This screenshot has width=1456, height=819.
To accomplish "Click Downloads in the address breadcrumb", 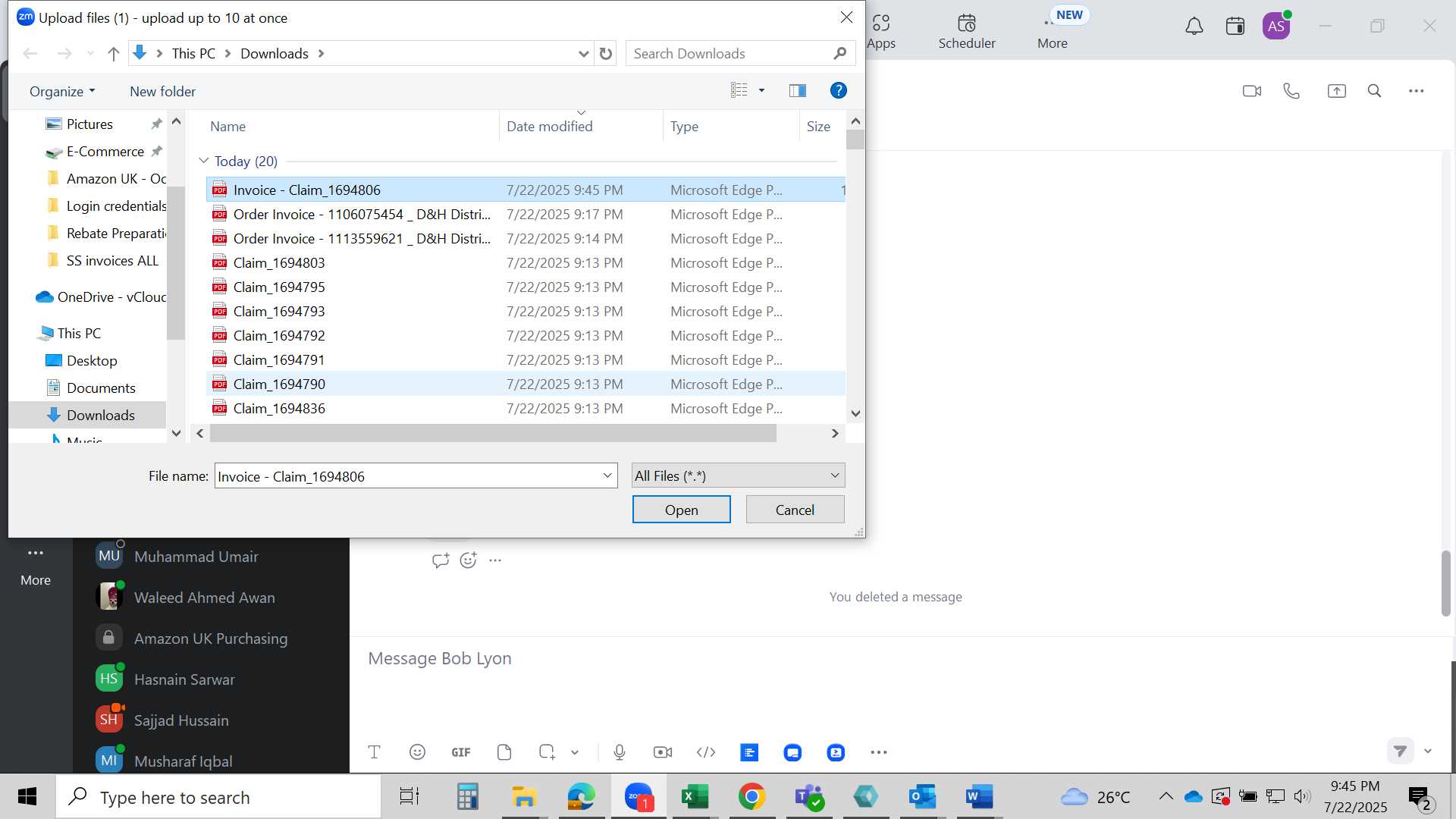I will pos(275,54).
